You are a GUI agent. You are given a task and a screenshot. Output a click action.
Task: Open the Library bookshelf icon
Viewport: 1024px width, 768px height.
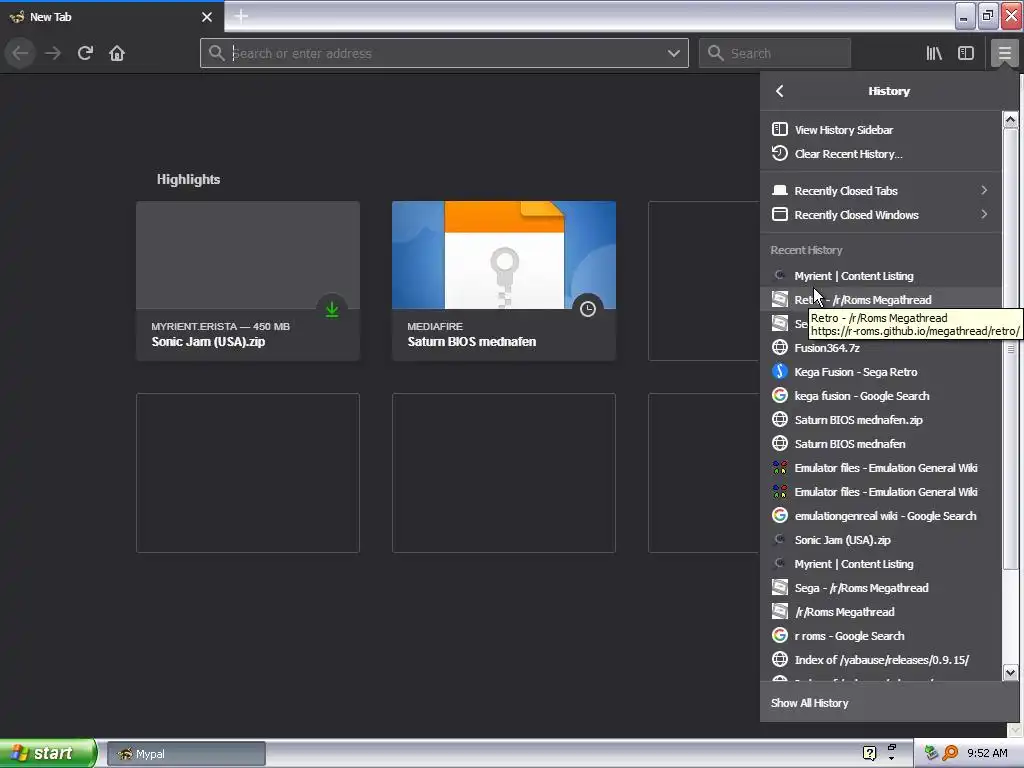click(934, 53)
